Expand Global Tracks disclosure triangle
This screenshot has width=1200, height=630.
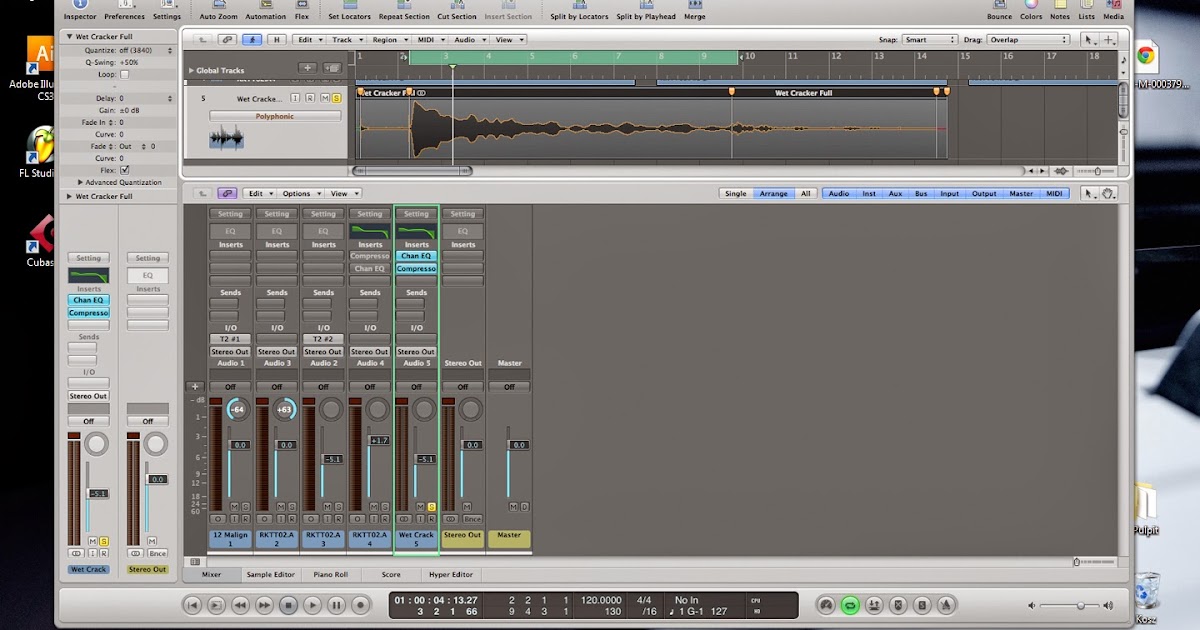coord(191,71)
